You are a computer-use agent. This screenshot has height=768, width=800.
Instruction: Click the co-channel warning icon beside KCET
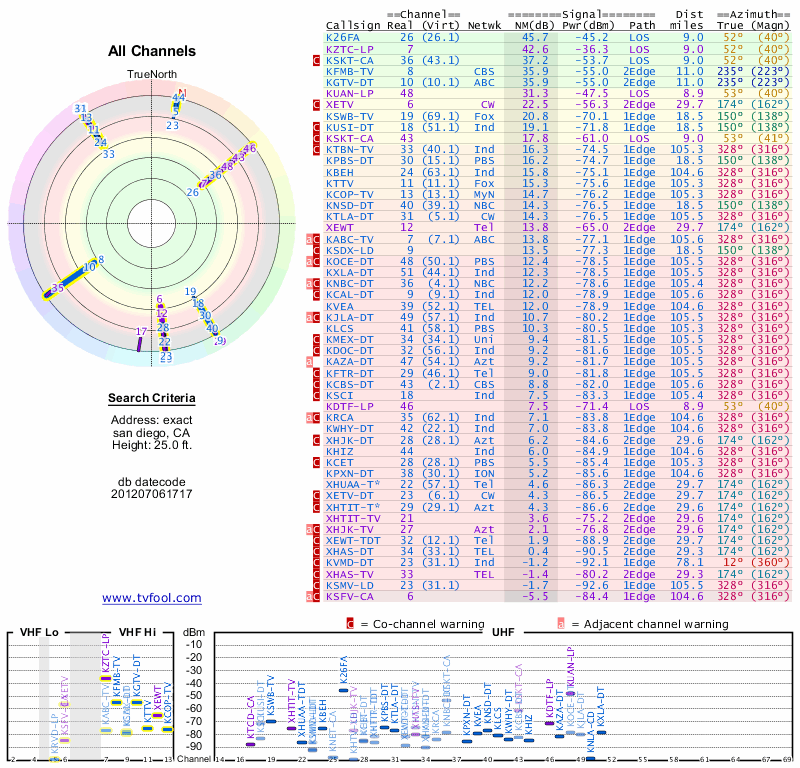(316, 462)
